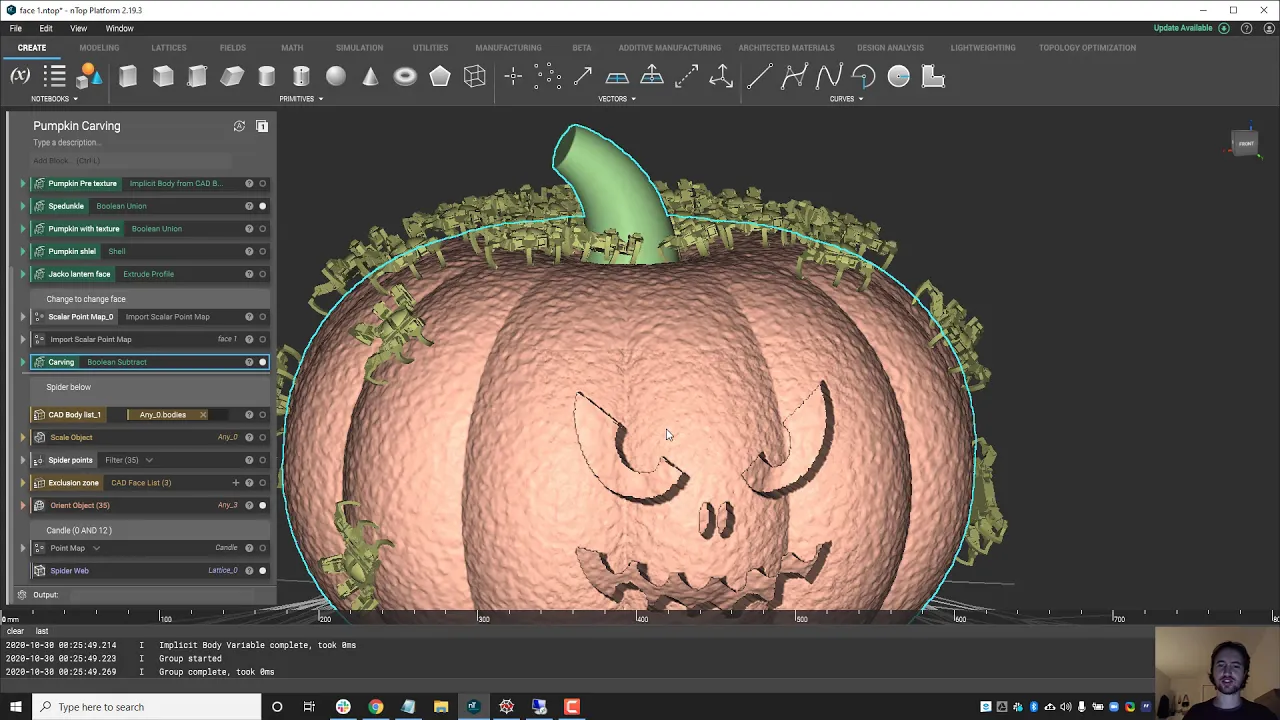Open the Variables (x) tool in Notebooks
The height and width of the screenshot is (720, 1280).
20,76
